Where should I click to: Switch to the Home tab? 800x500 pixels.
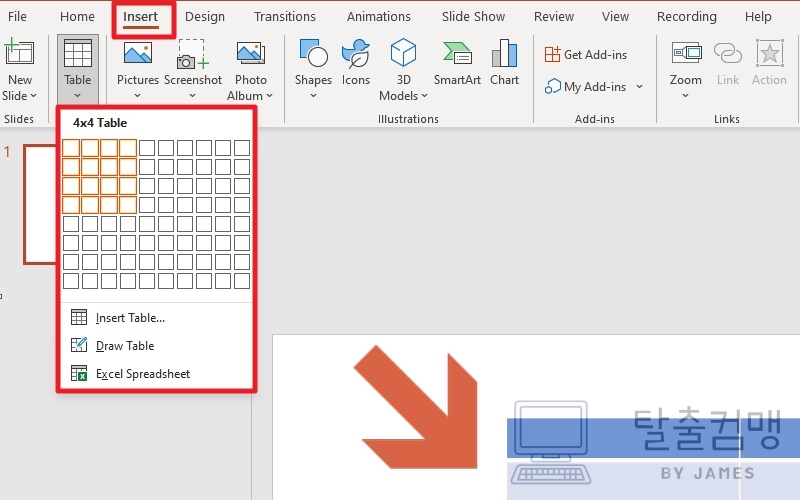click(x=77, y=16)
